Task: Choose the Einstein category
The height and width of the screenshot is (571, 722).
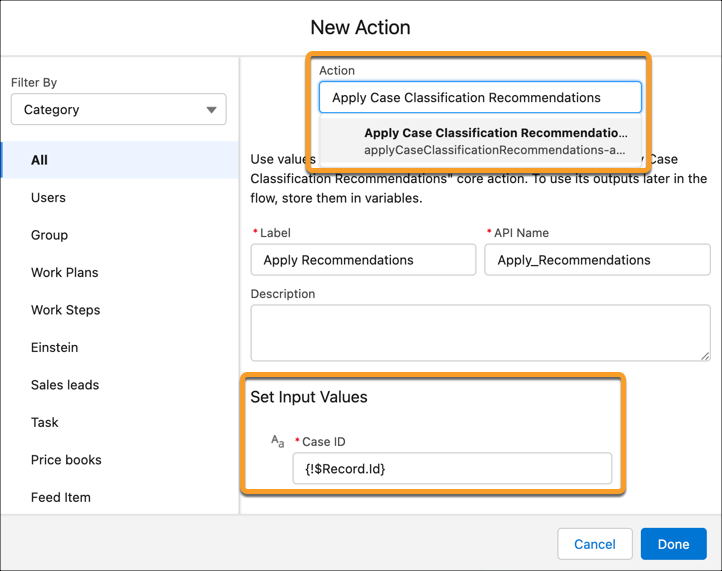Action: (54, 348)
